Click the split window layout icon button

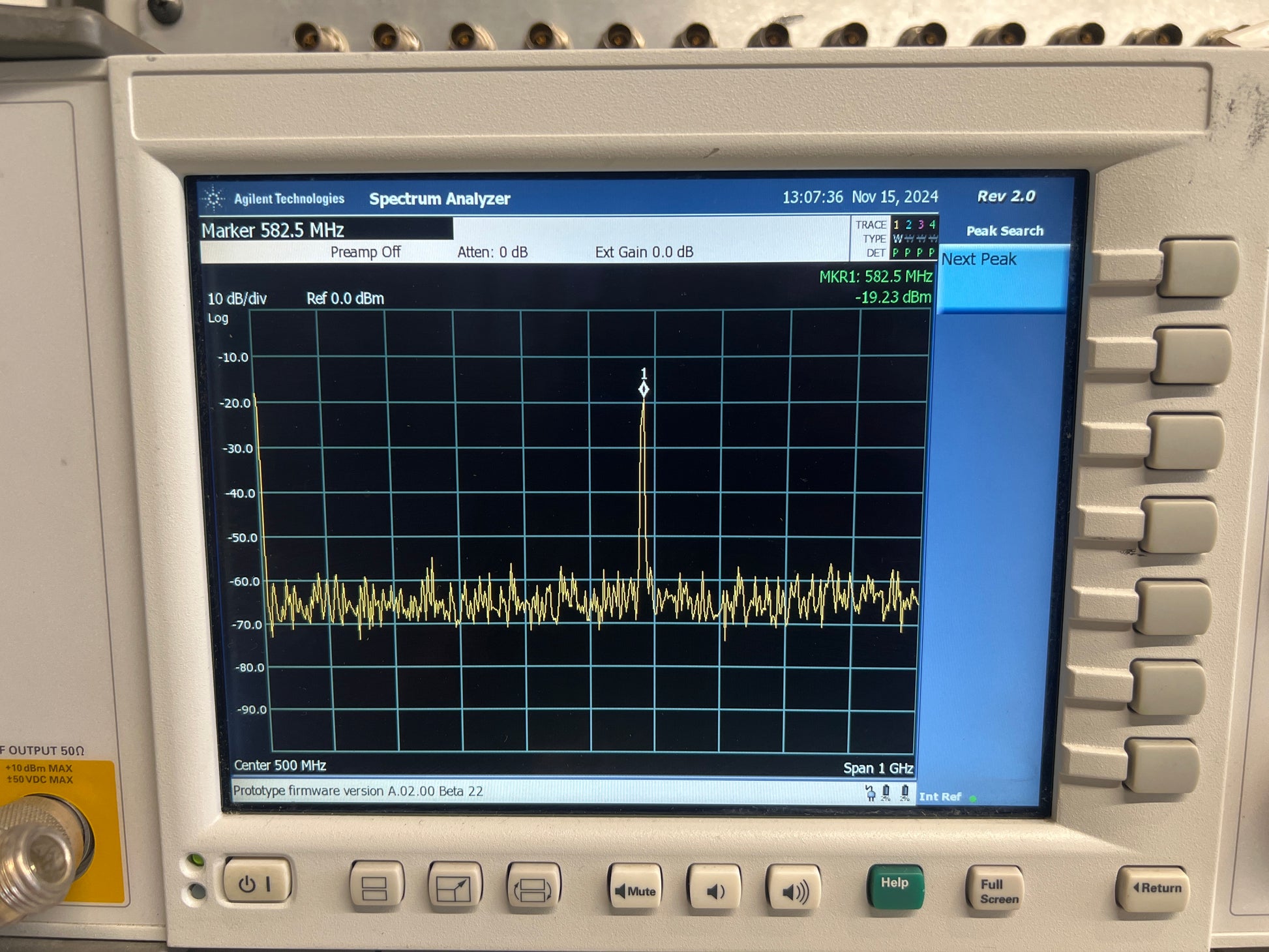[x=376, y=885]
